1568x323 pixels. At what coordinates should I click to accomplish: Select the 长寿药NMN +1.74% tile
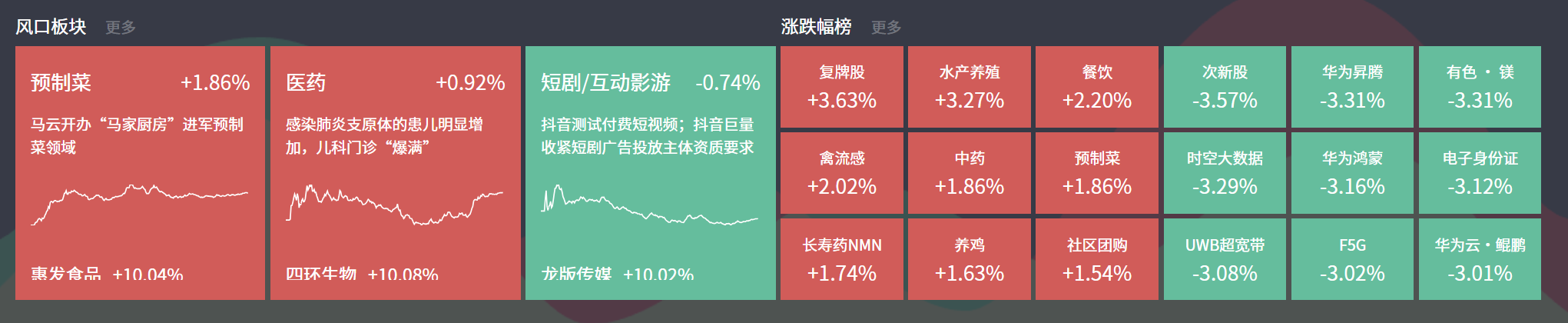coord(841,259)
